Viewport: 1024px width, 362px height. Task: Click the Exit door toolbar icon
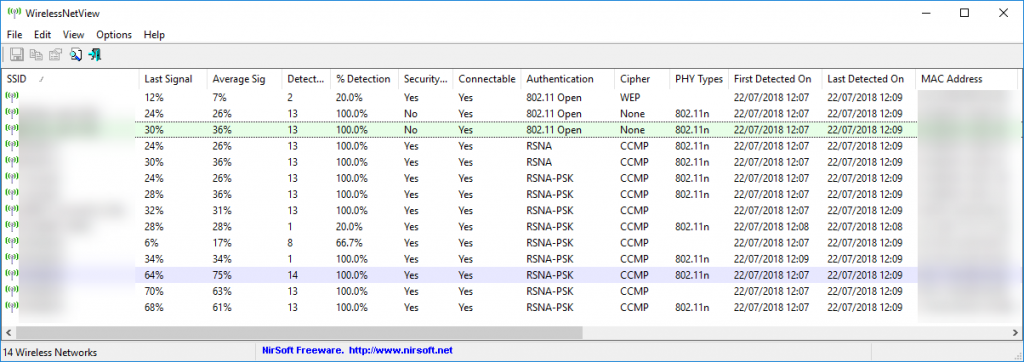pyautogui.click(x=95, y=55)
